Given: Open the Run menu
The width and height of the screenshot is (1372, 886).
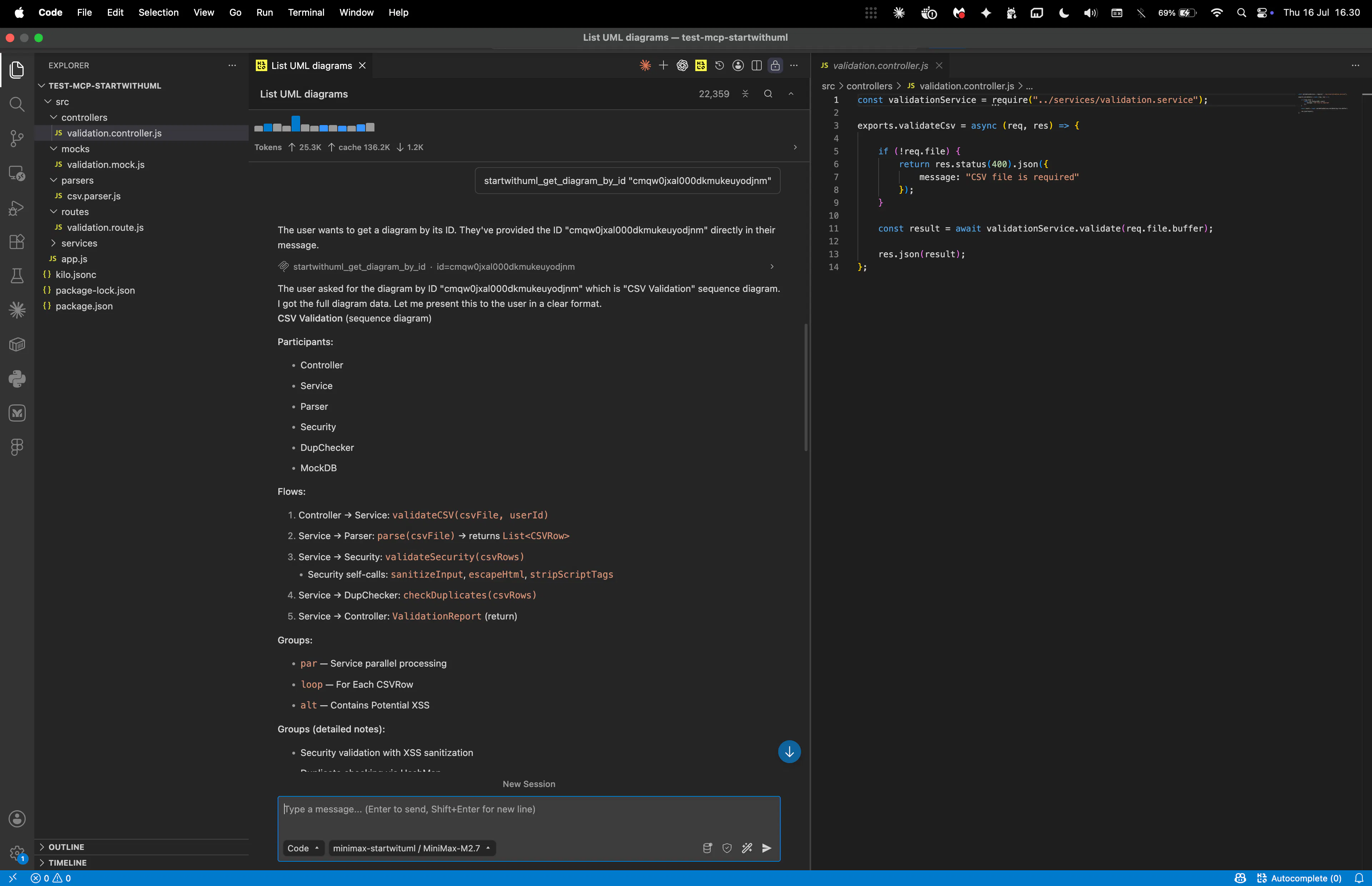Looking at the screenshot, I should point(265,12).
